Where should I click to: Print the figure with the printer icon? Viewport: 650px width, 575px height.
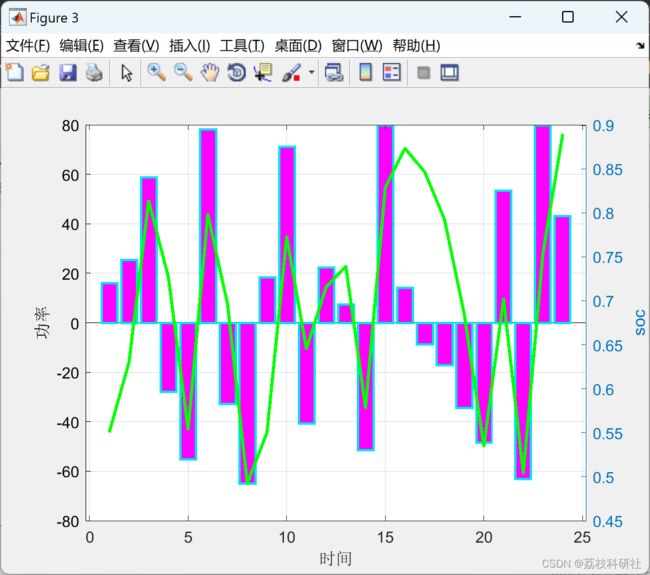coord(94,73)
